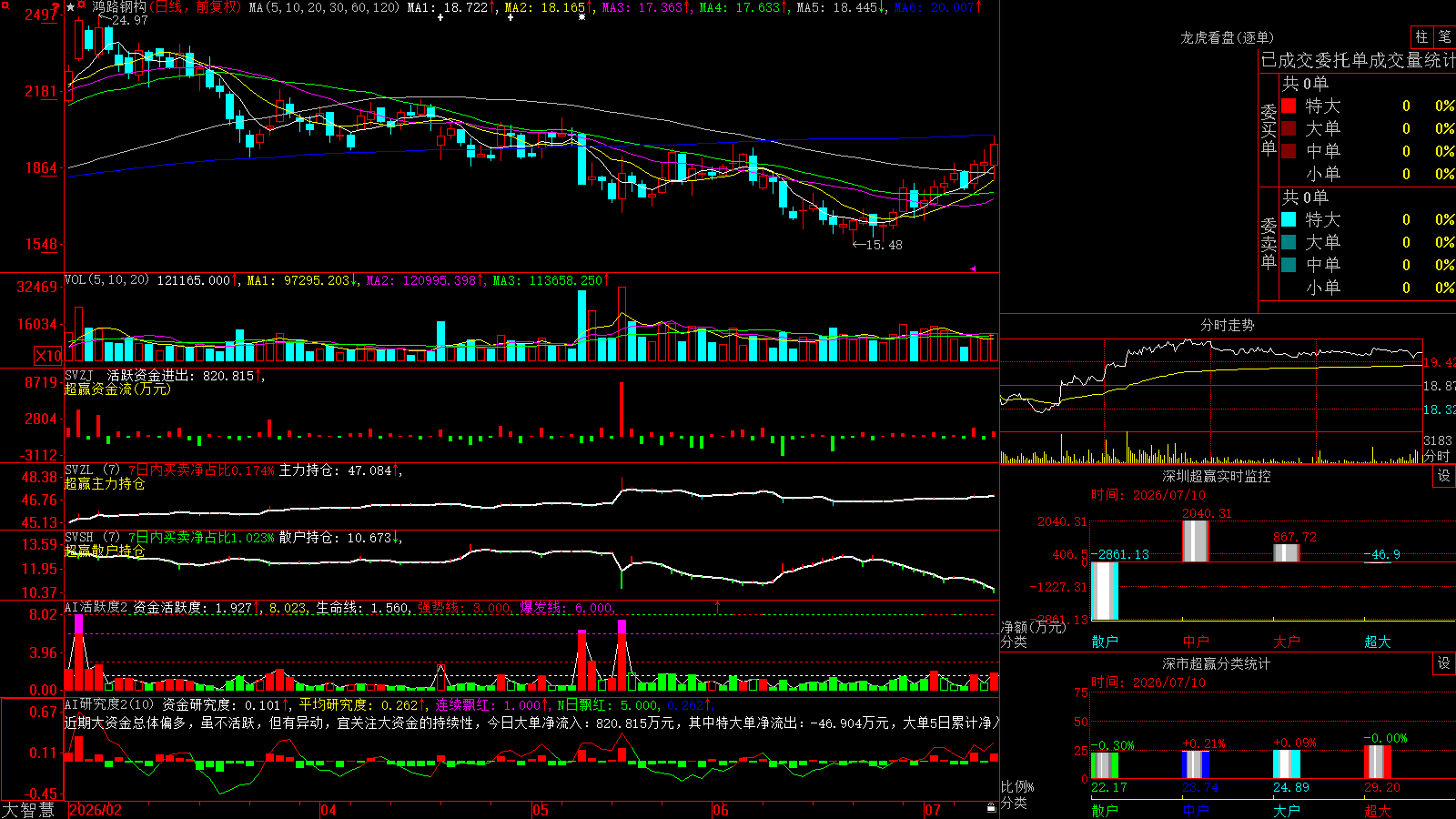This screenshot has width=1456, height=819.
Task: Click the 04 month marker on timeline
Action: click(329, 810)
